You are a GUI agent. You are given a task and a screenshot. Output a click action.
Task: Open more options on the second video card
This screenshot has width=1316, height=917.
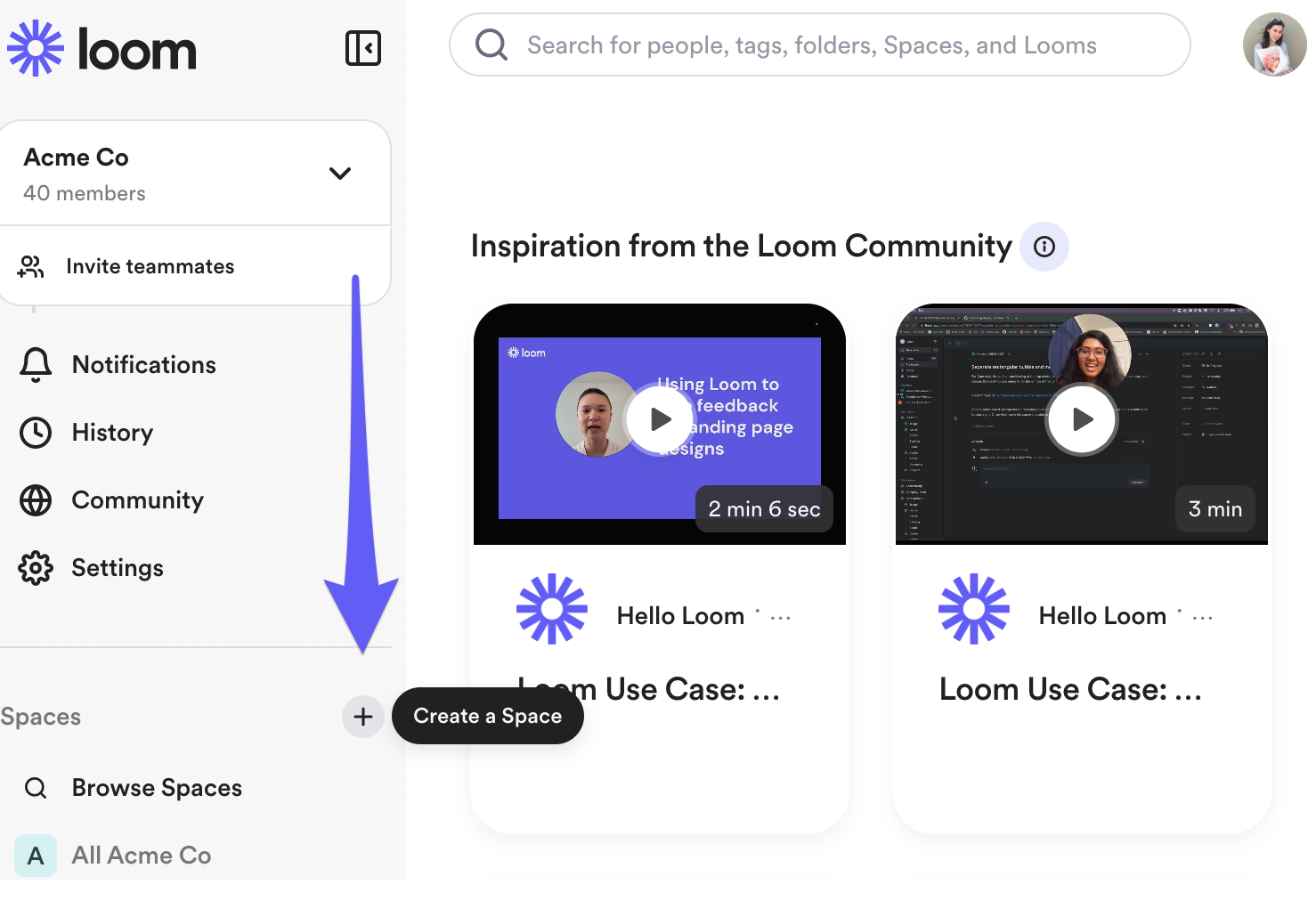click(x=1202, y=618)
